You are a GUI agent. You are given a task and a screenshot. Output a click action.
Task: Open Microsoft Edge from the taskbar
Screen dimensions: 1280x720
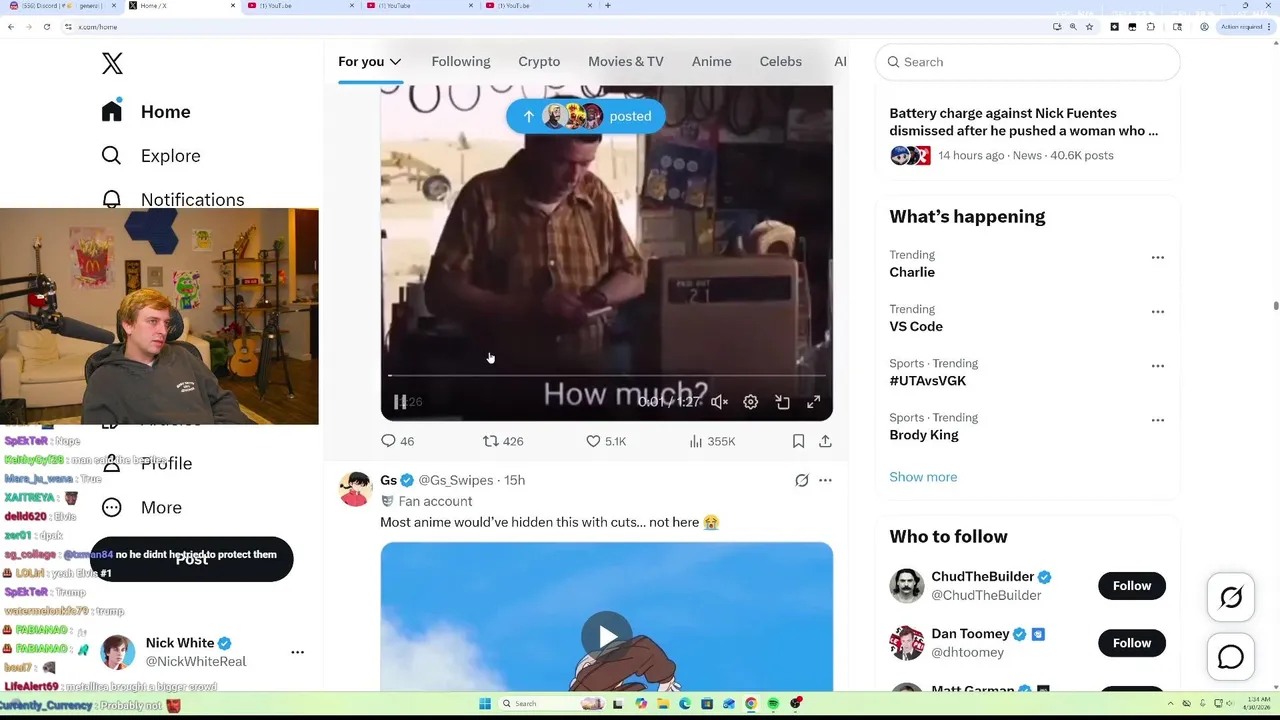[685, 704]
